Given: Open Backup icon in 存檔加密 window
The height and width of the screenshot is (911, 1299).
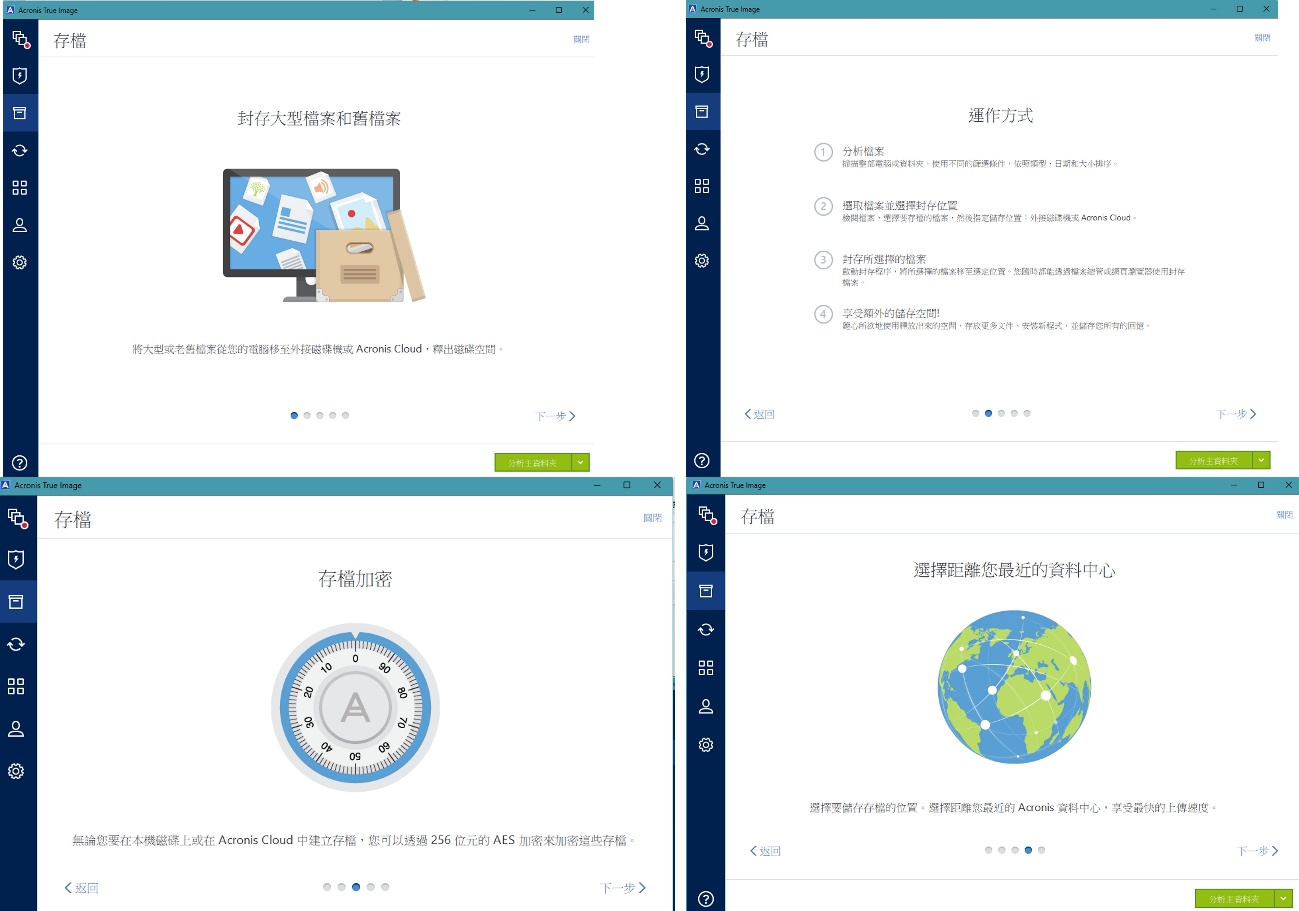Looking at the screenshot, I should [x=17, y=517].
